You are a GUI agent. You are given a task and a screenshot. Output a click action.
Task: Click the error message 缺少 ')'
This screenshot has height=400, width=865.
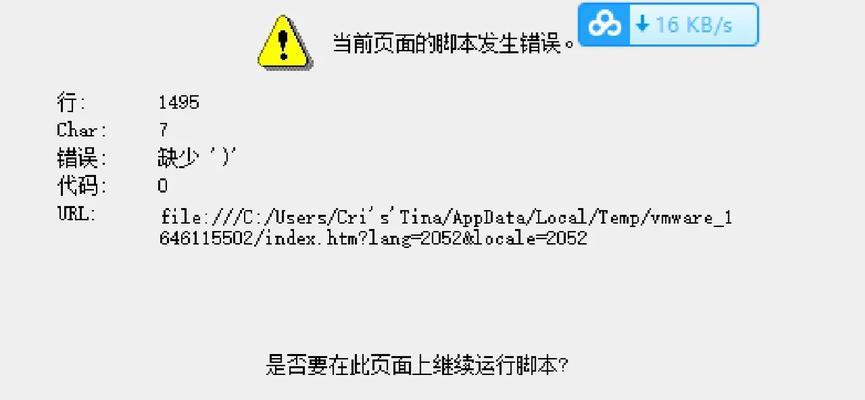(197, 159)
